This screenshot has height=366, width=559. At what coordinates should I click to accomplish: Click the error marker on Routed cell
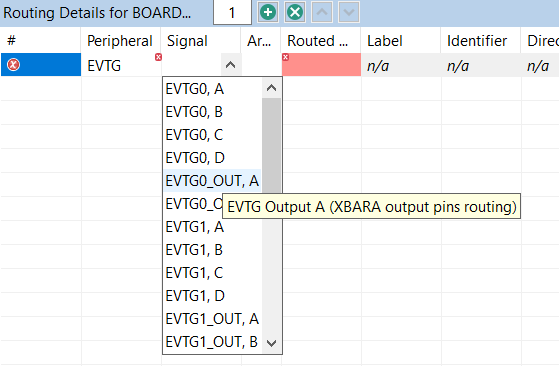pos(285,57)
